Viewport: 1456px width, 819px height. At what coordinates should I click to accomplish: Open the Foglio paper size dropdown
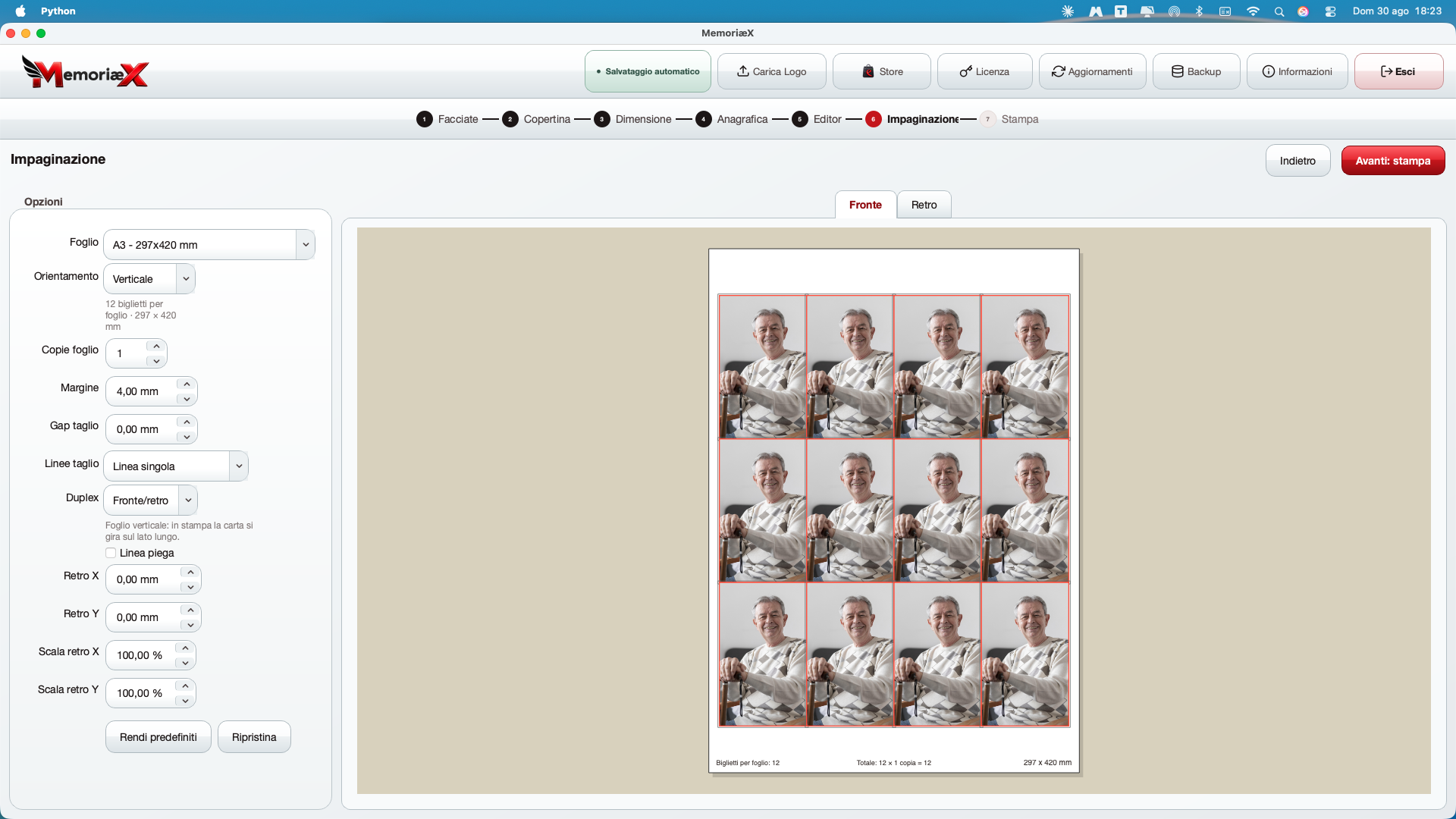[209, 244]
